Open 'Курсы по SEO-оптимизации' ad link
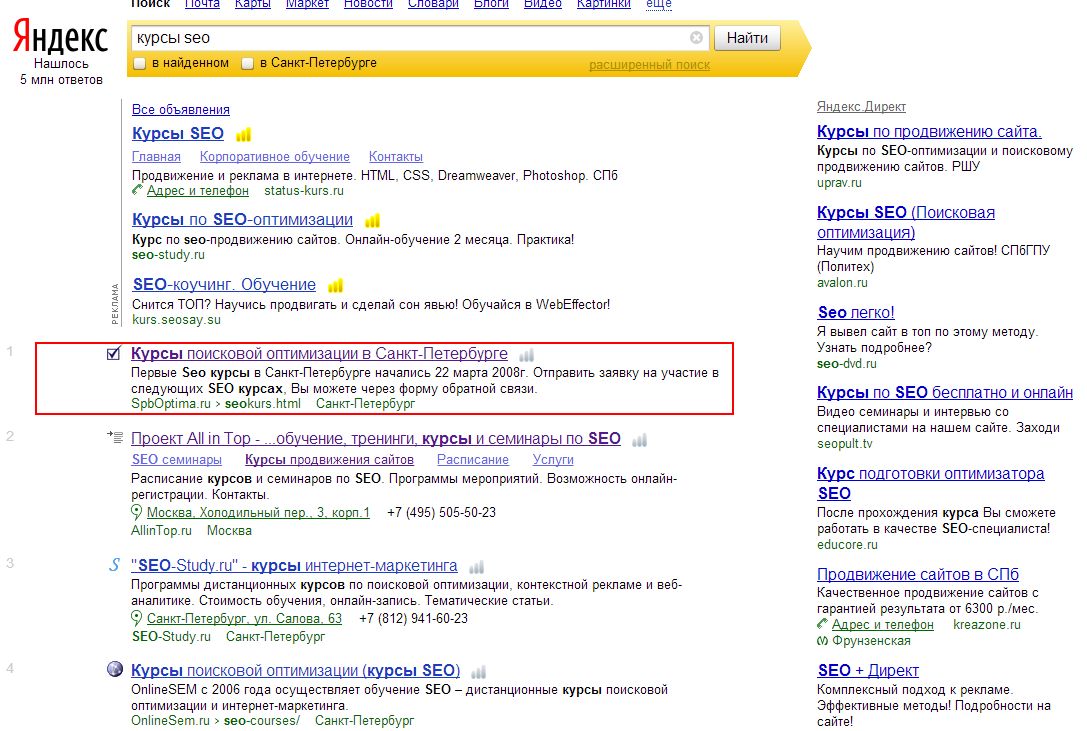Image resolution: width=1087 pixels, height=731 pixels. click(242, 219)
